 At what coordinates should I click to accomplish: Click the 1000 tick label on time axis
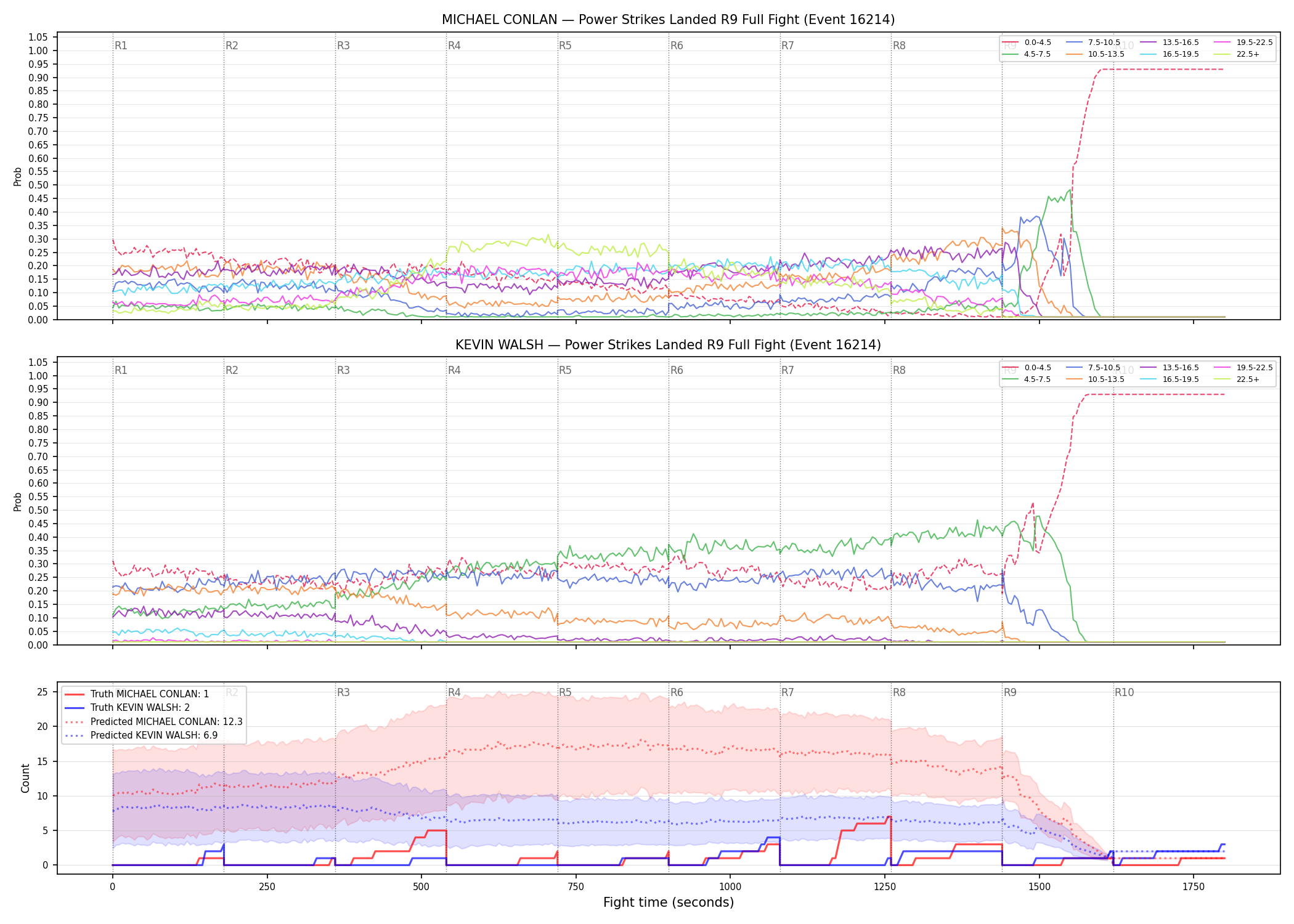730,887
